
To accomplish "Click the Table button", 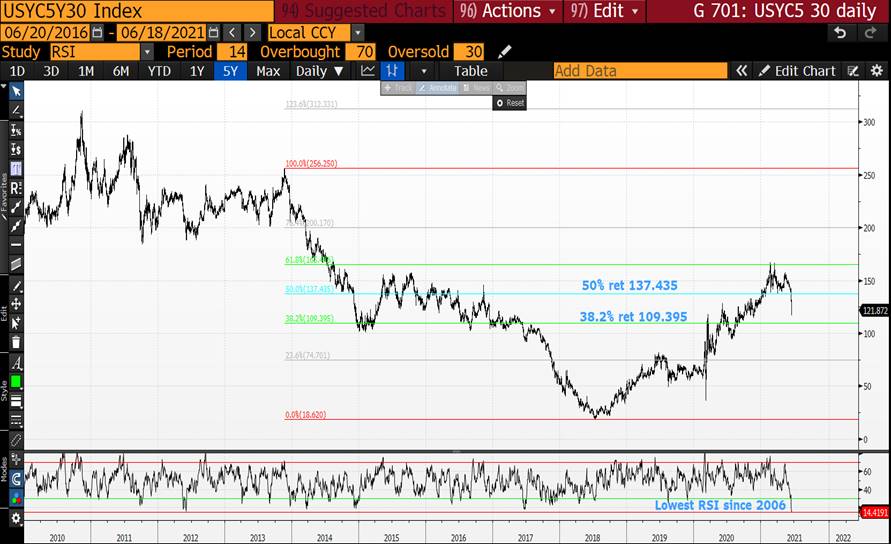I will 470,71.
